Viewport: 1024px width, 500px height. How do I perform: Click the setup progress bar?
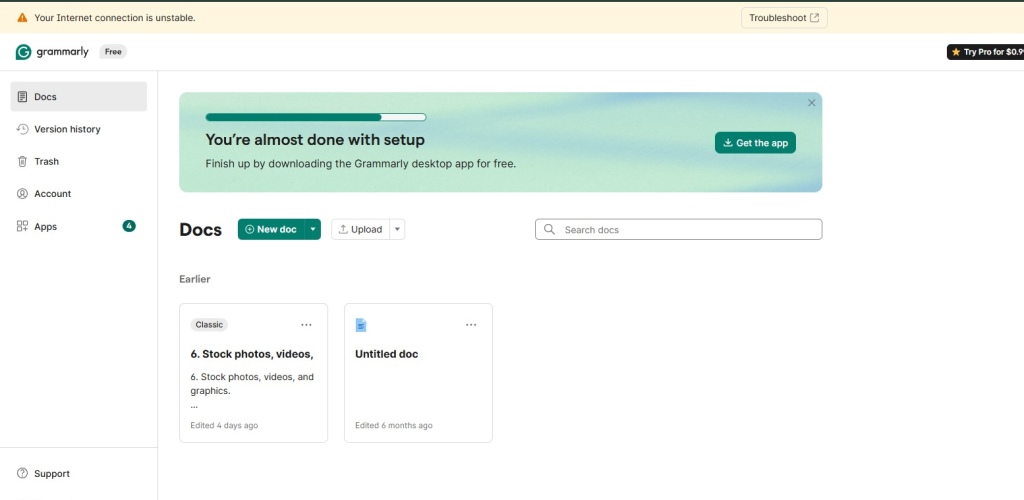pos(315,117)
